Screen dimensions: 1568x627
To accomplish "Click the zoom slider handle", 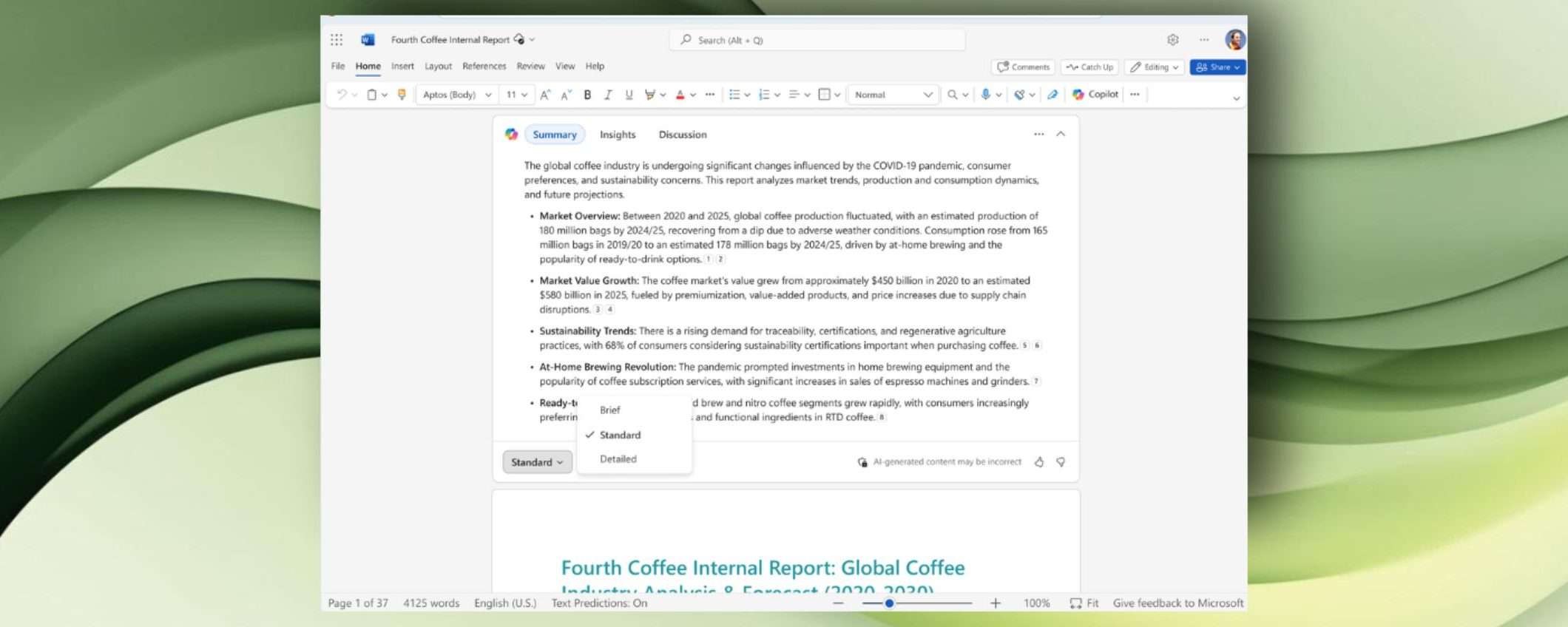I will coord(889,603).
